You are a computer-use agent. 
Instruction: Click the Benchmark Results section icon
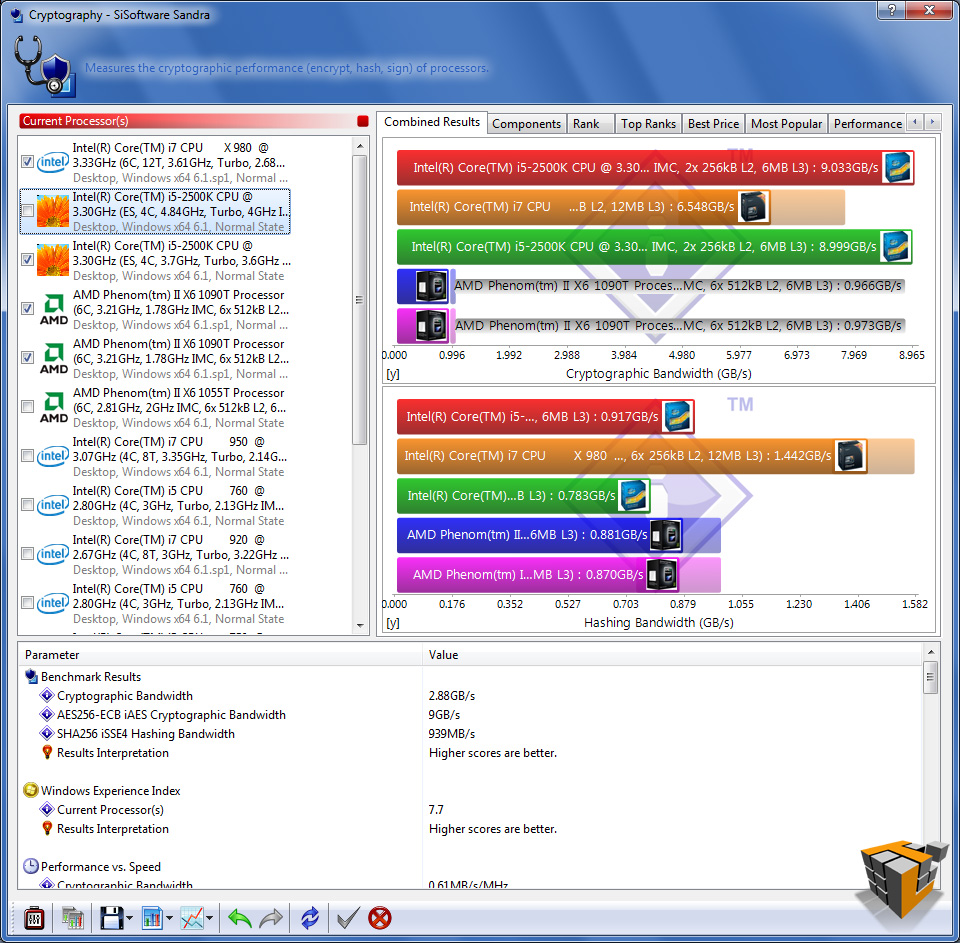click(x=31, y=677)
